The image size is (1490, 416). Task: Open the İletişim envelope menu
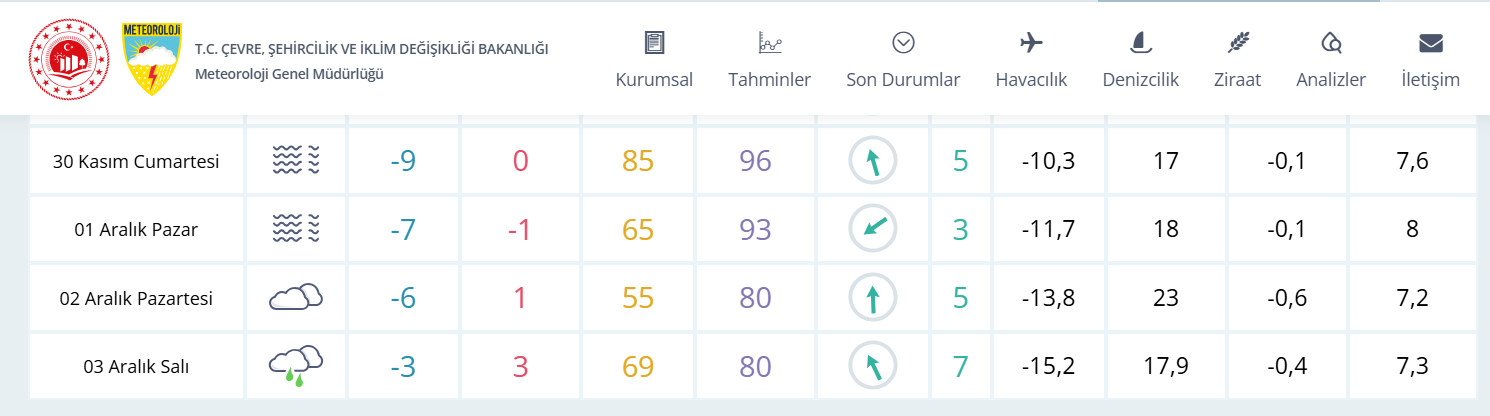(1431, 60)
